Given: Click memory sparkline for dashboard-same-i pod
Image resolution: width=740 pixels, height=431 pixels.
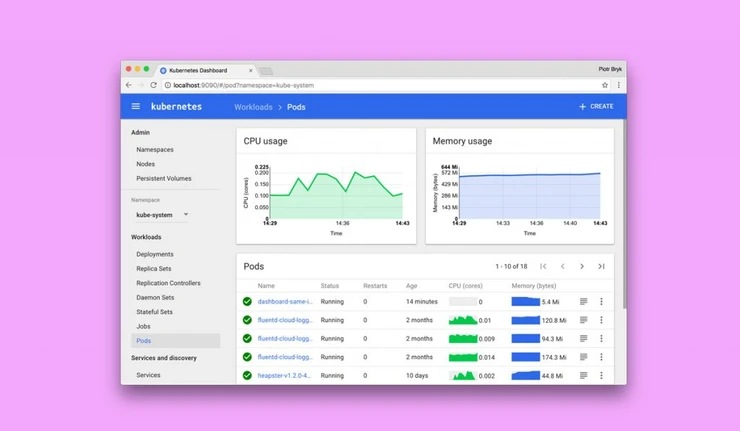Looking at the screenshot, I should point(526,301).
